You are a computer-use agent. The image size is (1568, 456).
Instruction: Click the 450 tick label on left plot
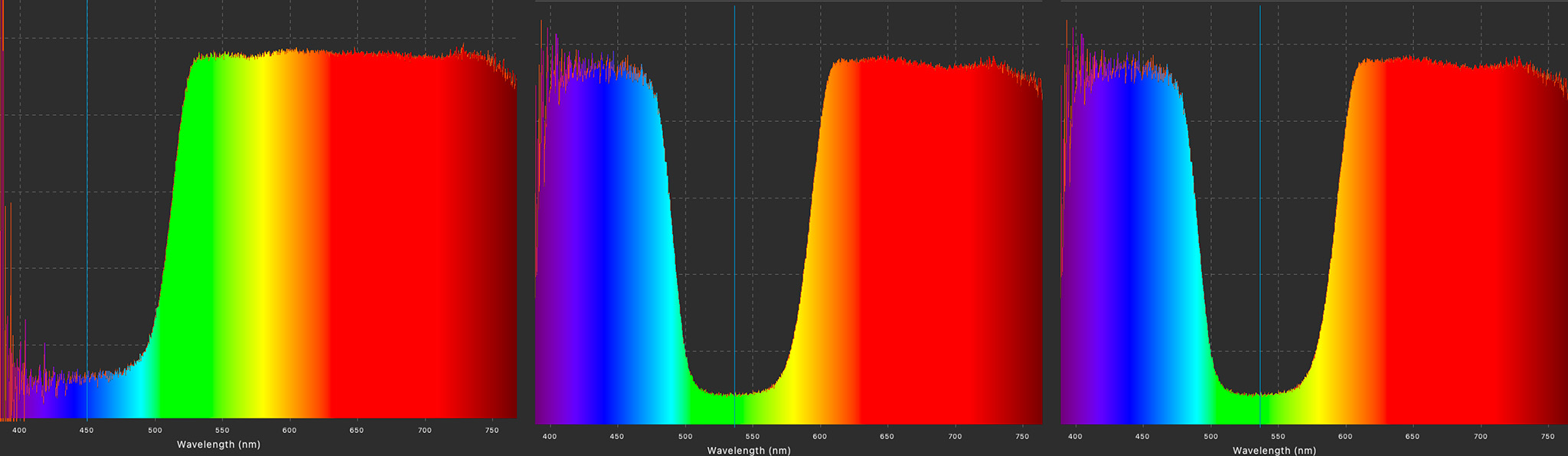click(87, 431)
